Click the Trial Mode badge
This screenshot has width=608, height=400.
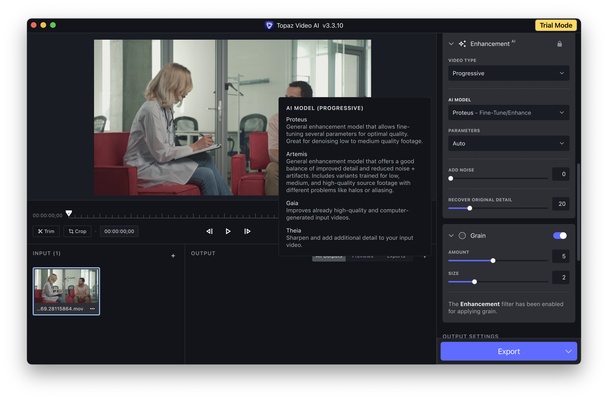tap(556, 25)
